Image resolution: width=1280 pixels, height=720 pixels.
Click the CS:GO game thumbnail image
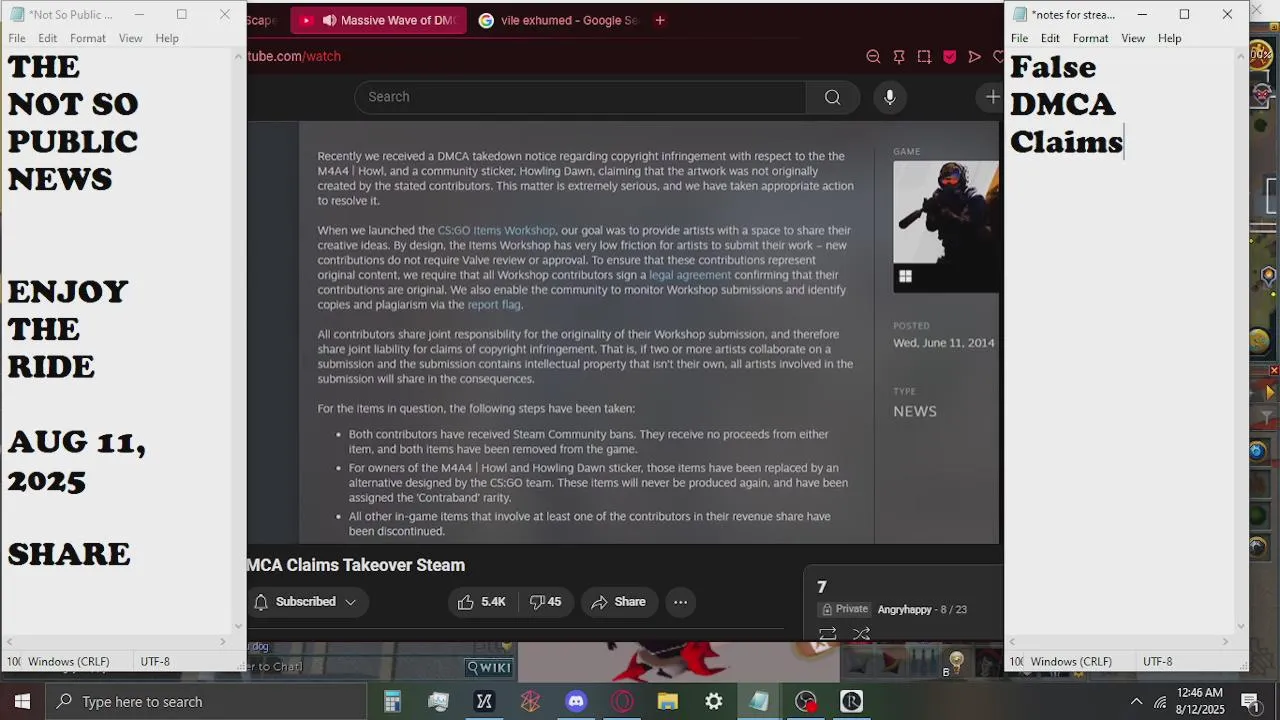coord(946,227)
